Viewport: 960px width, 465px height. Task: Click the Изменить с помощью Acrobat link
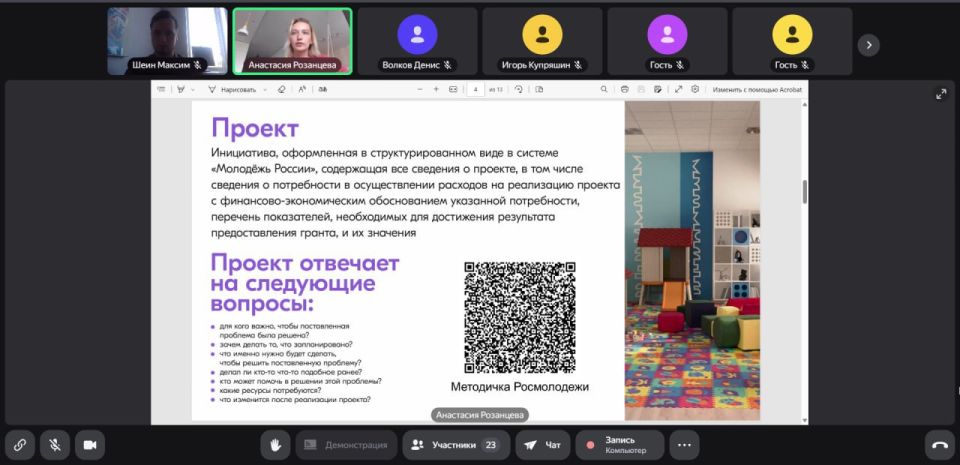(x=756, y=89)
